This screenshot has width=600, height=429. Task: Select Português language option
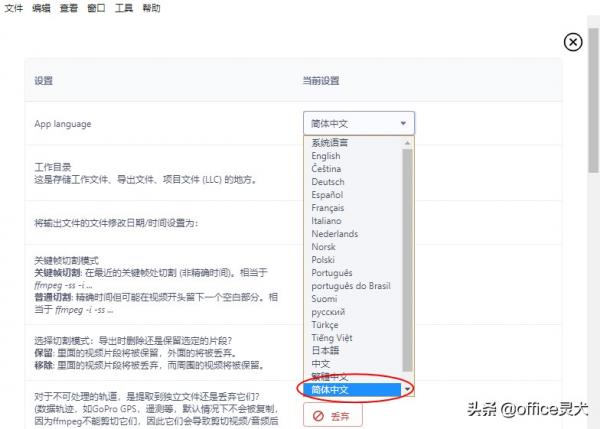coord(353,273)
